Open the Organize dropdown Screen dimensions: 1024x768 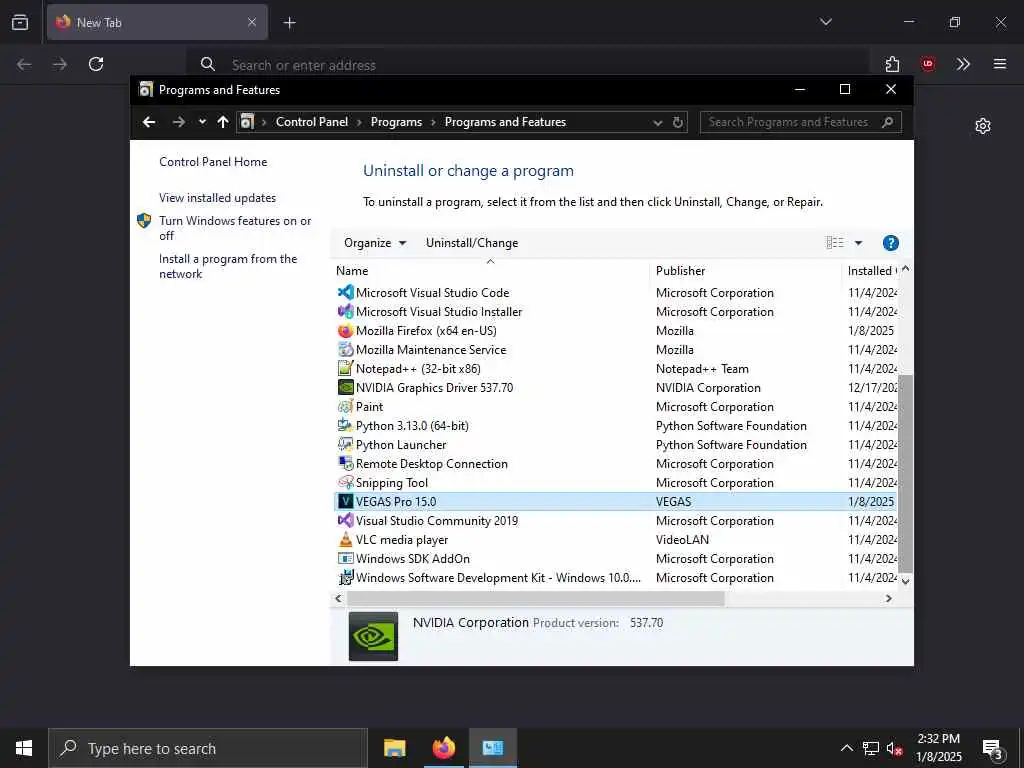(375, 243)
